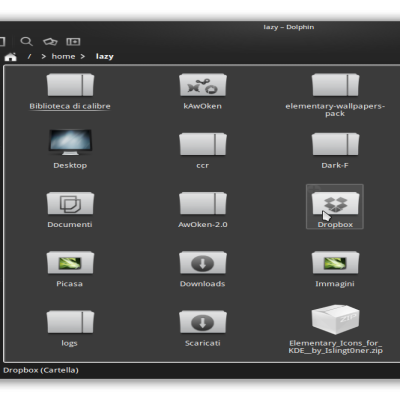Click the Biblioteca di calibre folder label

click(70, 106)
